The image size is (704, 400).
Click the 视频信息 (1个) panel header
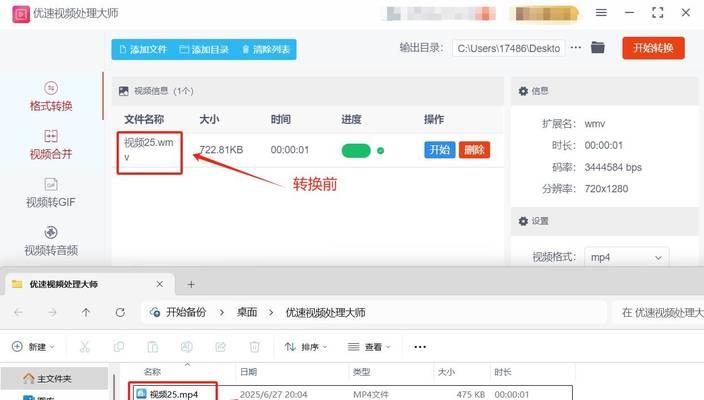[x=308, y=91]
